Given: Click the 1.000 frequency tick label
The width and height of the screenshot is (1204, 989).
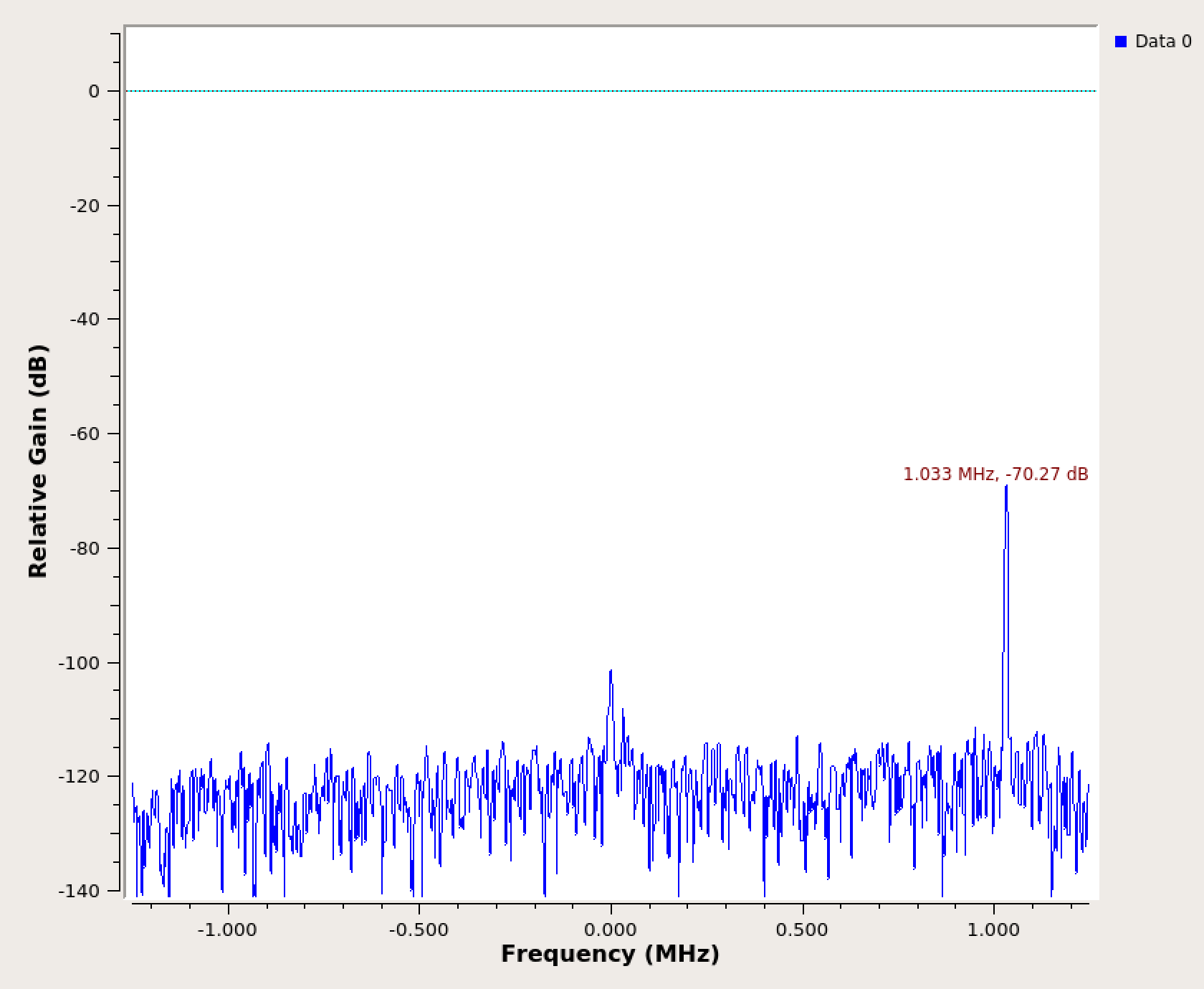Looking at the screenshot, I should point(993,930).
